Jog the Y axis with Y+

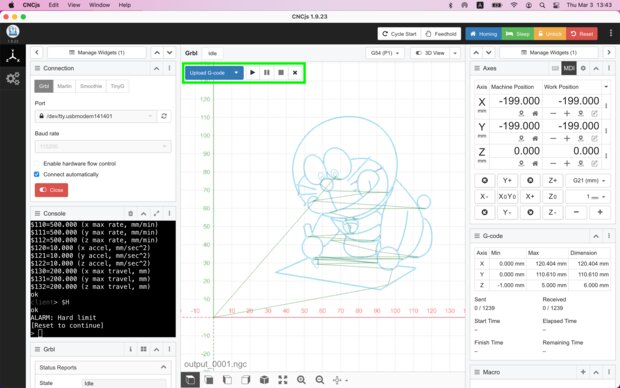[507, 180]
